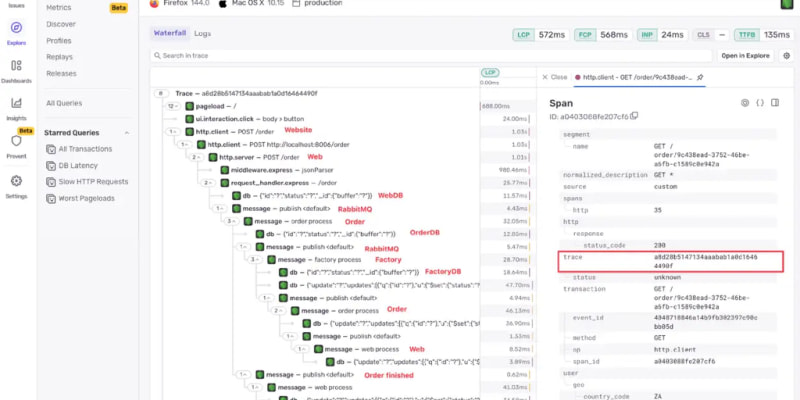Click the Slow HTTP Requests query icon
The width and height of the screenshot is (800, 400).
[x=51, y=182]
